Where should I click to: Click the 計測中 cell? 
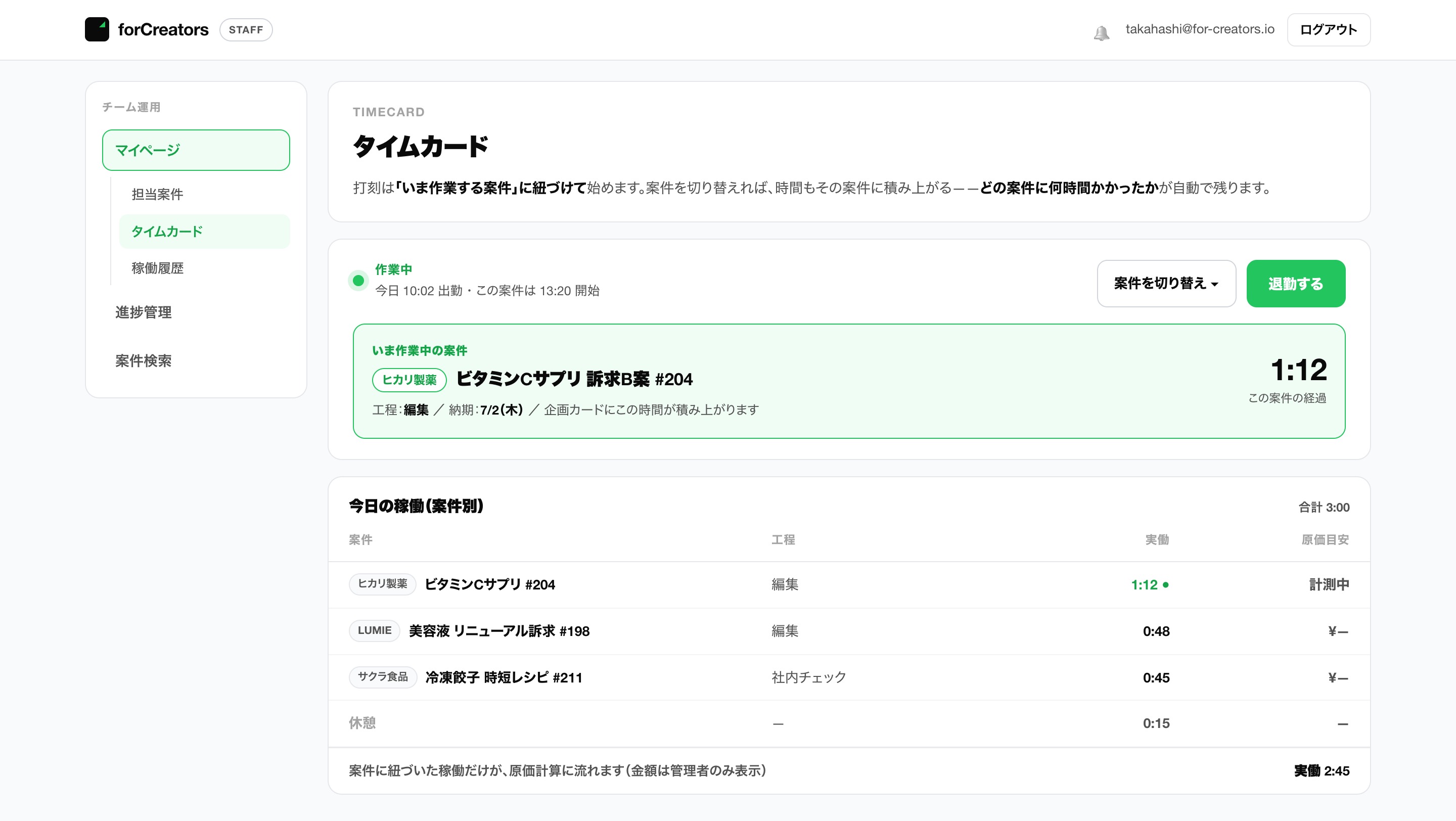(1329, 584)
